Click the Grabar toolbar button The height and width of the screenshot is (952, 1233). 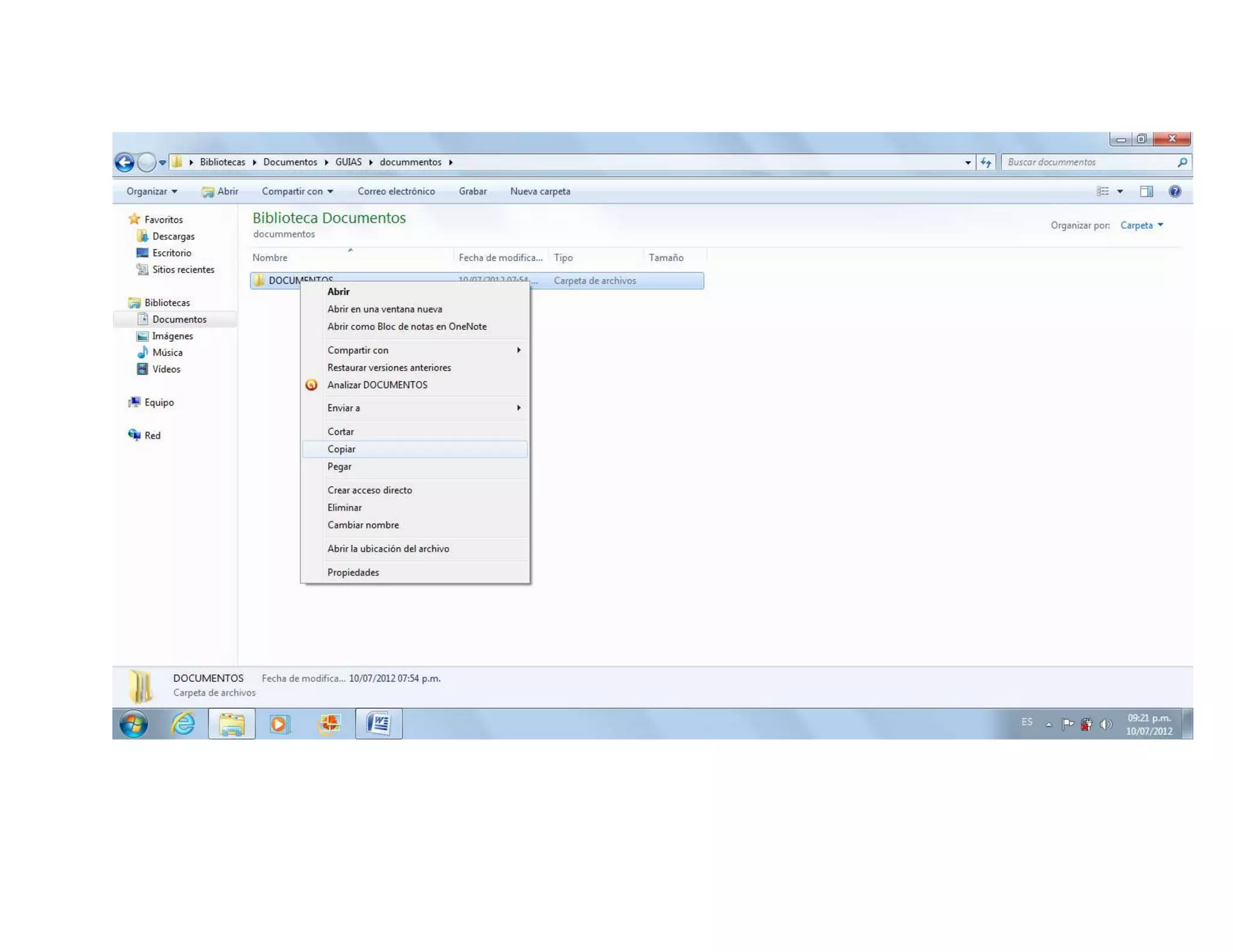473,191
